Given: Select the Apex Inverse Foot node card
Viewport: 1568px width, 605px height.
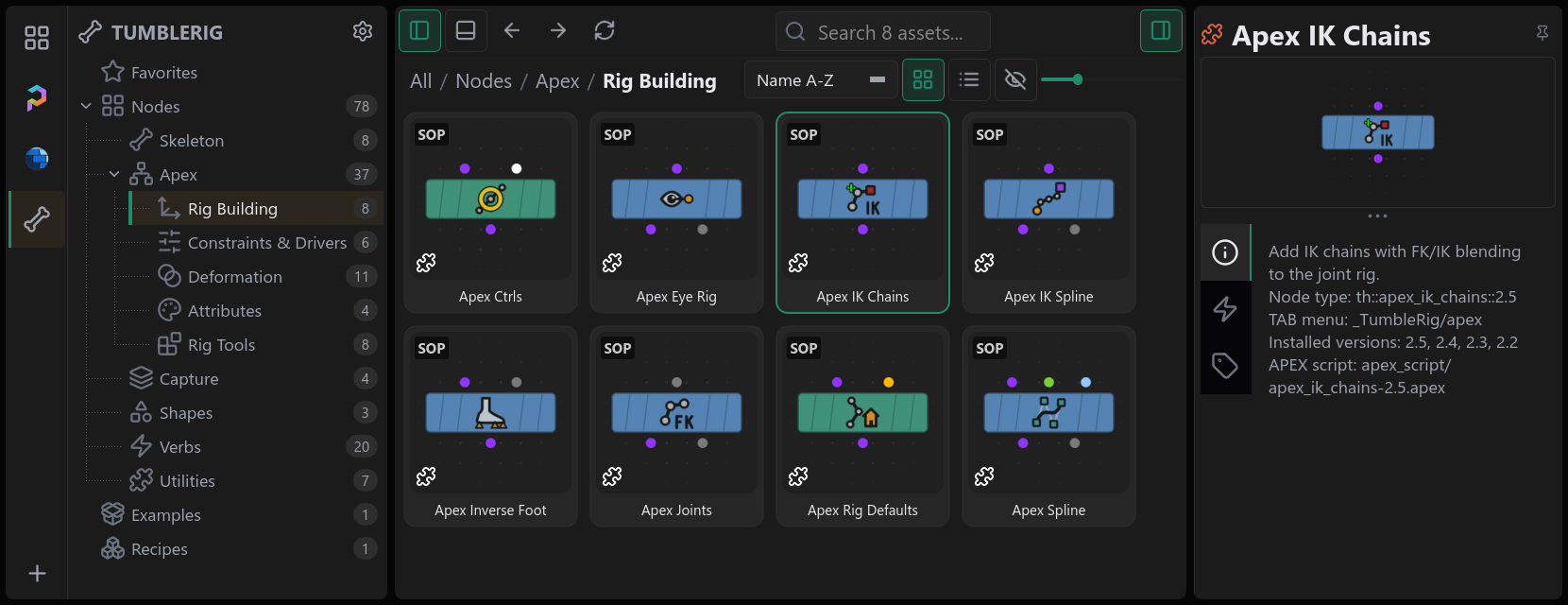Looking at the screenshot, I should [x=490, y=426].
